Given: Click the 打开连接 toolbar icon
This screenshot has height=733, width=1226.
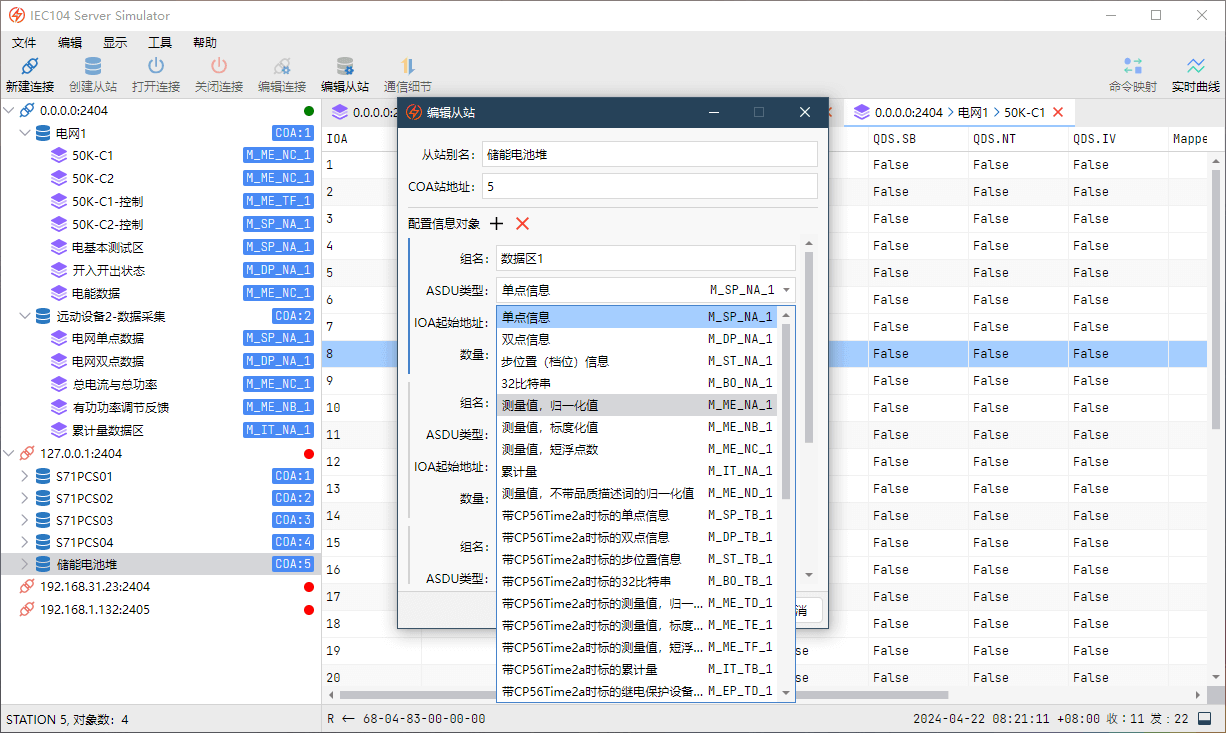Looking at the screenshot, I should click(155, 67).
